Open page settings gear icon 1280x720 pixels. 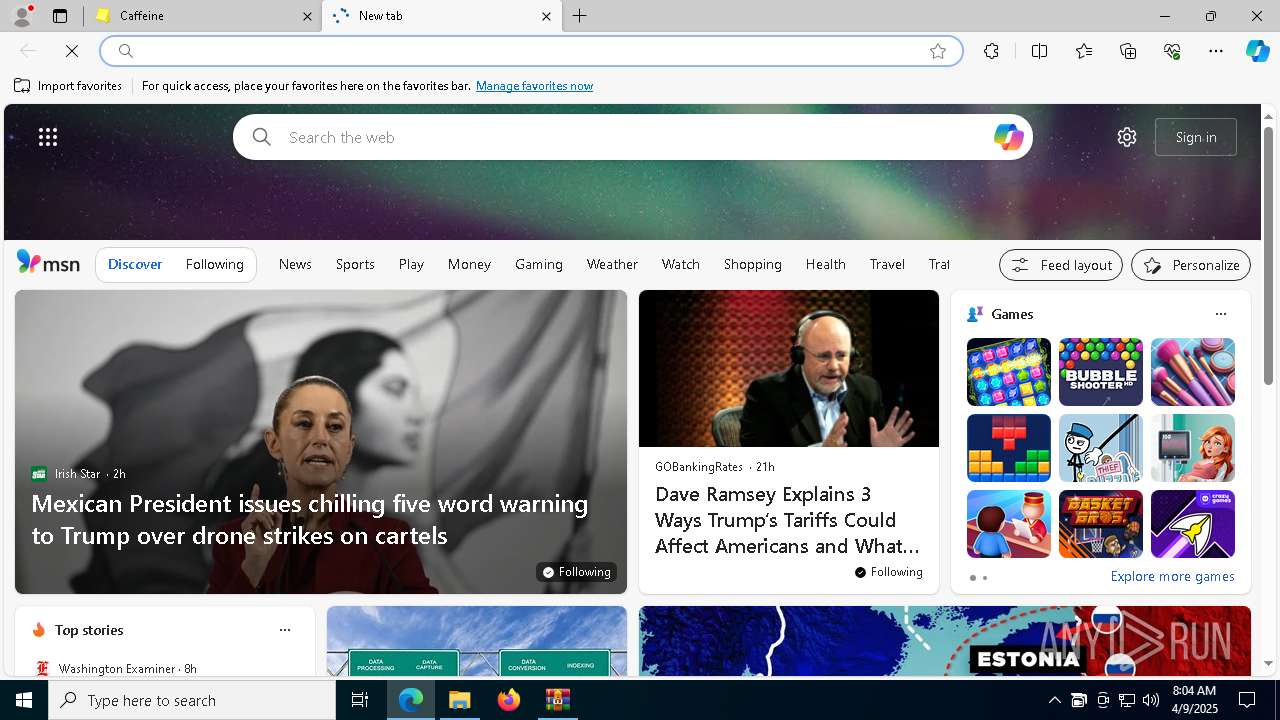point(1127,137)
